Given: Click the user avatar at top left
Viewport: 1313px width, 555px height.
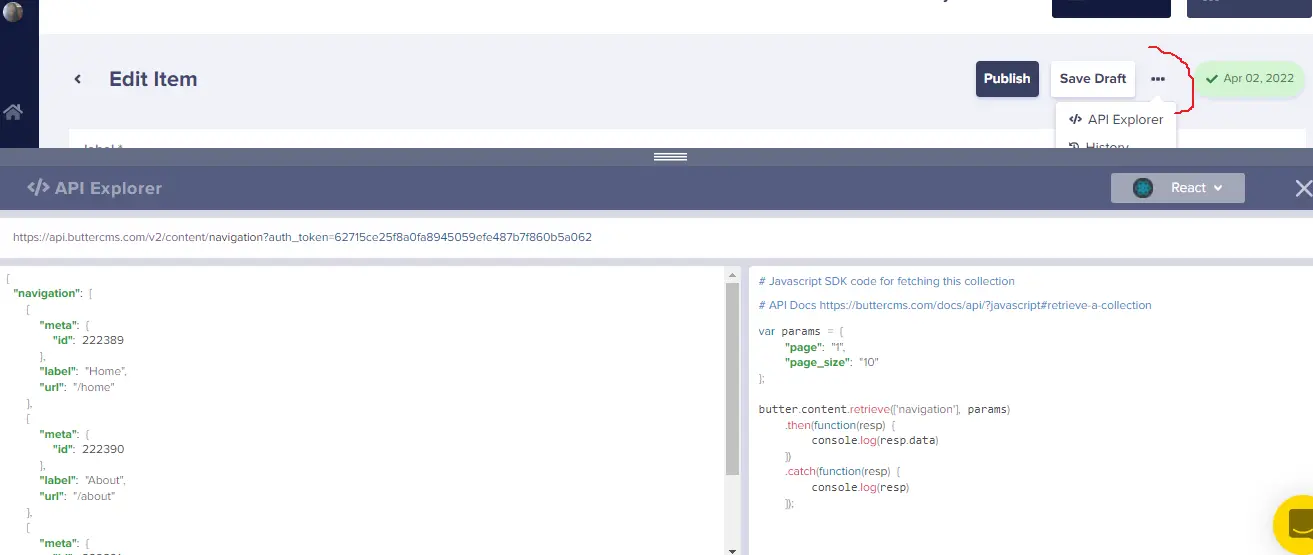Looking at the screenshot, I should point(13,12).
